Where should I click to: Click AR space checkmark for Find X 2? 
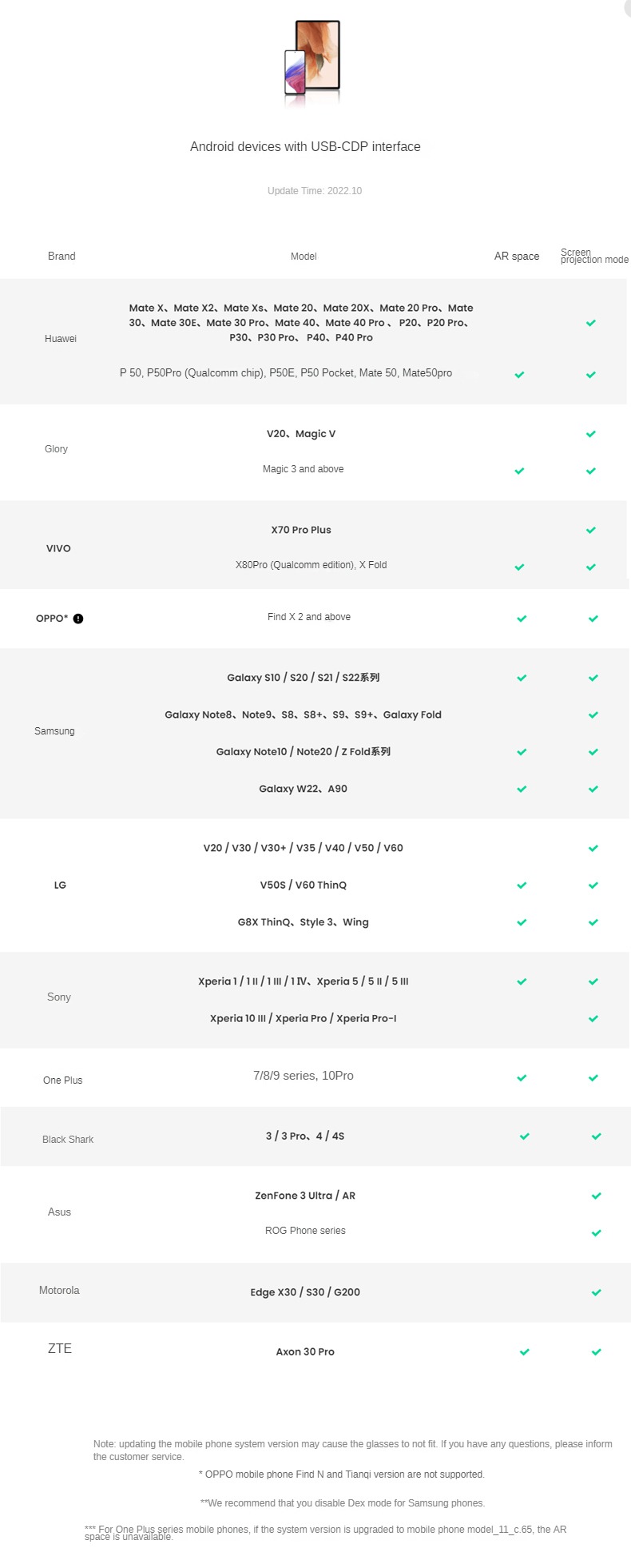click(x=522, y=619)
